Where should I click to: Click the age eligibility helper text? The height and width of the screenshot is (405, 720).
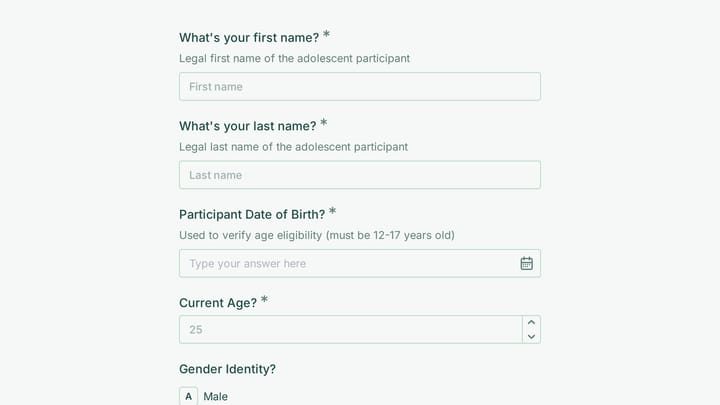[317, 235]
